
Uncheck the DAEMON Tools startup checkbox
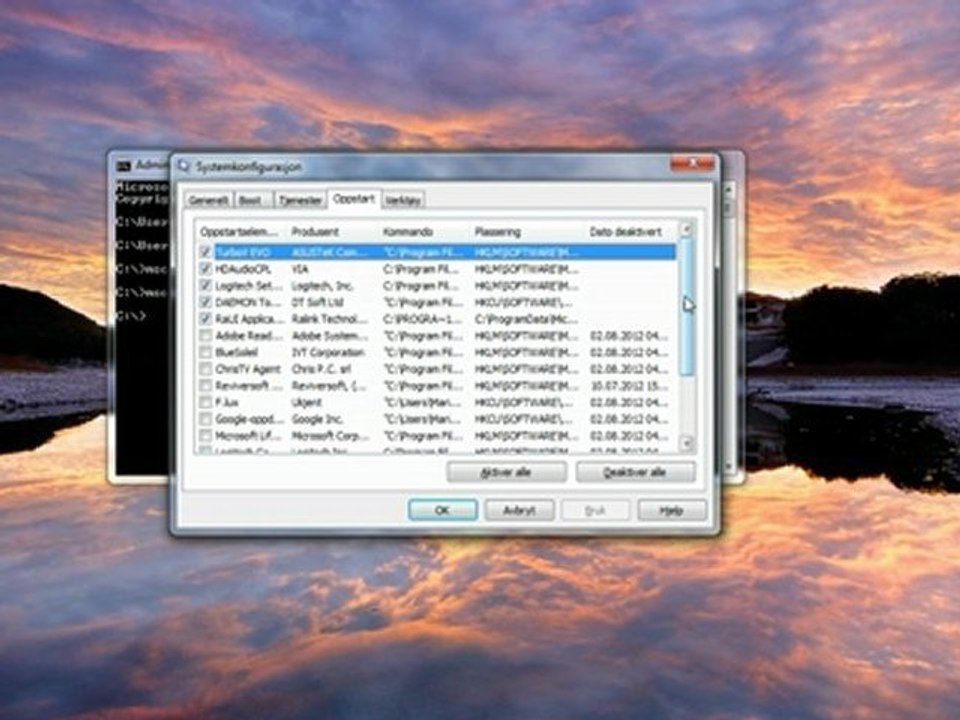click(206, 302)
